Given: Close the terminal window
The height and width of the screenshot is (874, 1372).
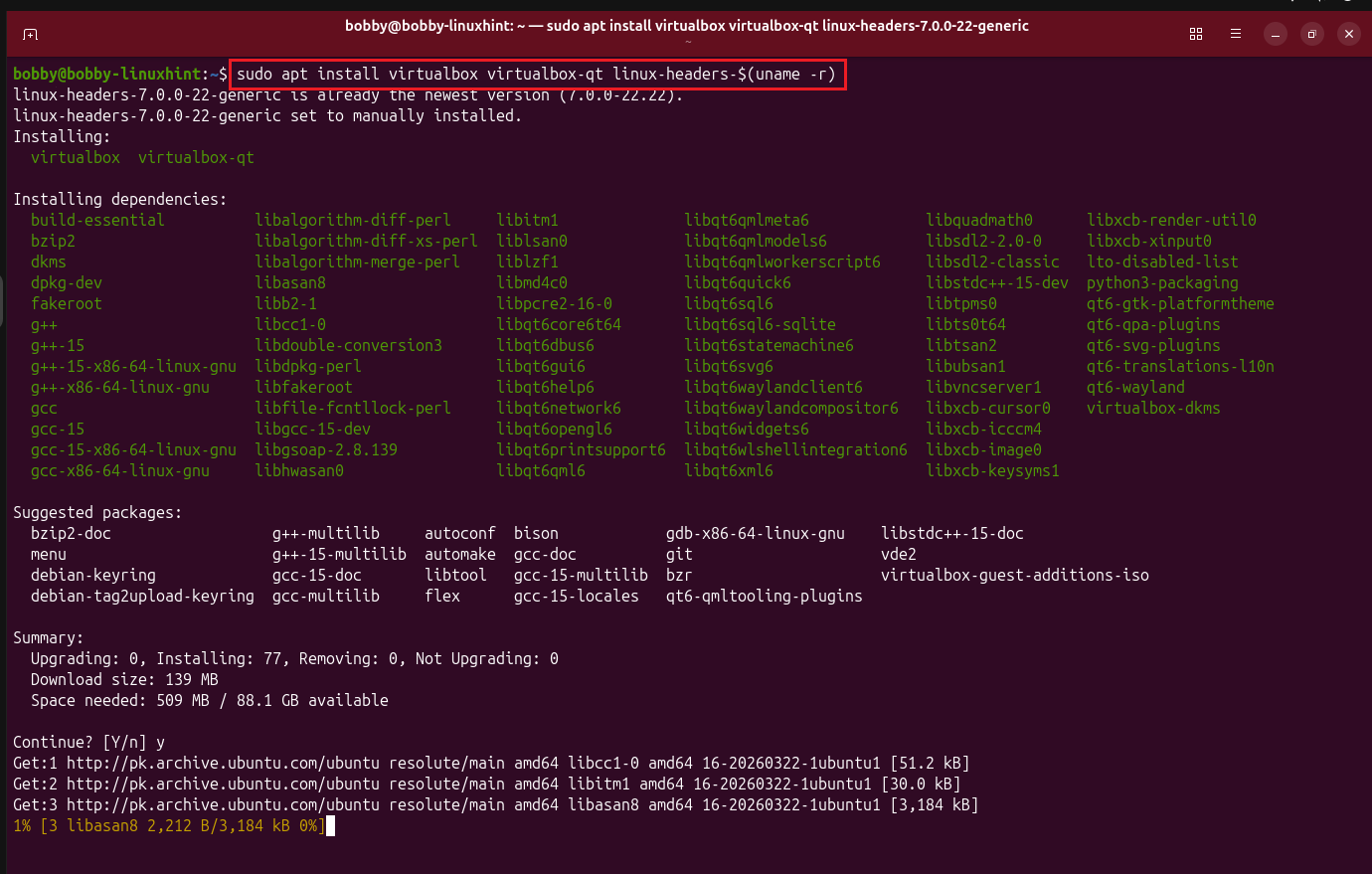Looking at the screenshot, I should pos(1349,34).
